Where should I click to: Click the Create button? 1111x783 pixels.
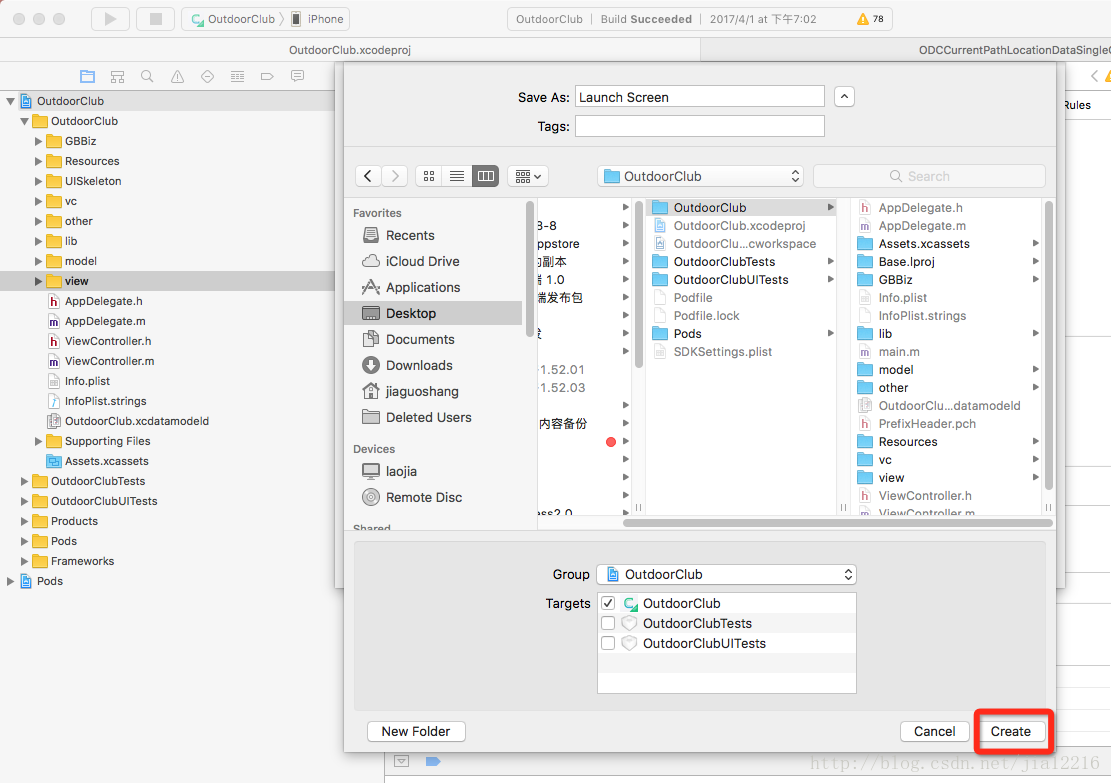click(x=1010, y=731)
